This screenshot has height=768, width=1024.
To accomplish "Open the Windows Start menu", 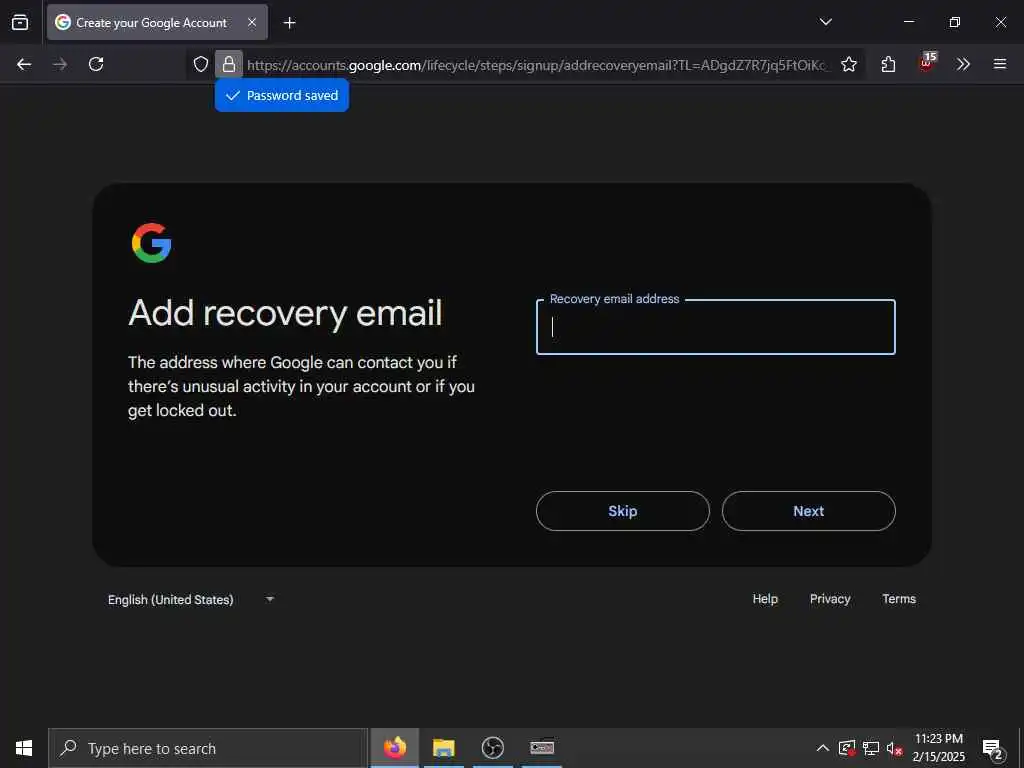I will (x=24, y=748).
